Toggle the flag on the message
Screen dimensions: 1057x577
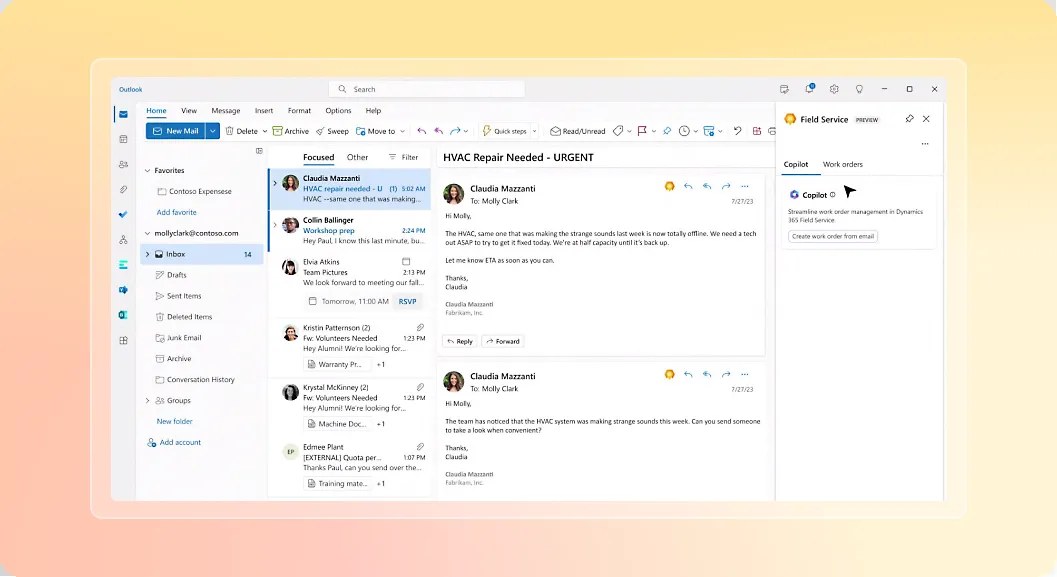tap(642, 131)
